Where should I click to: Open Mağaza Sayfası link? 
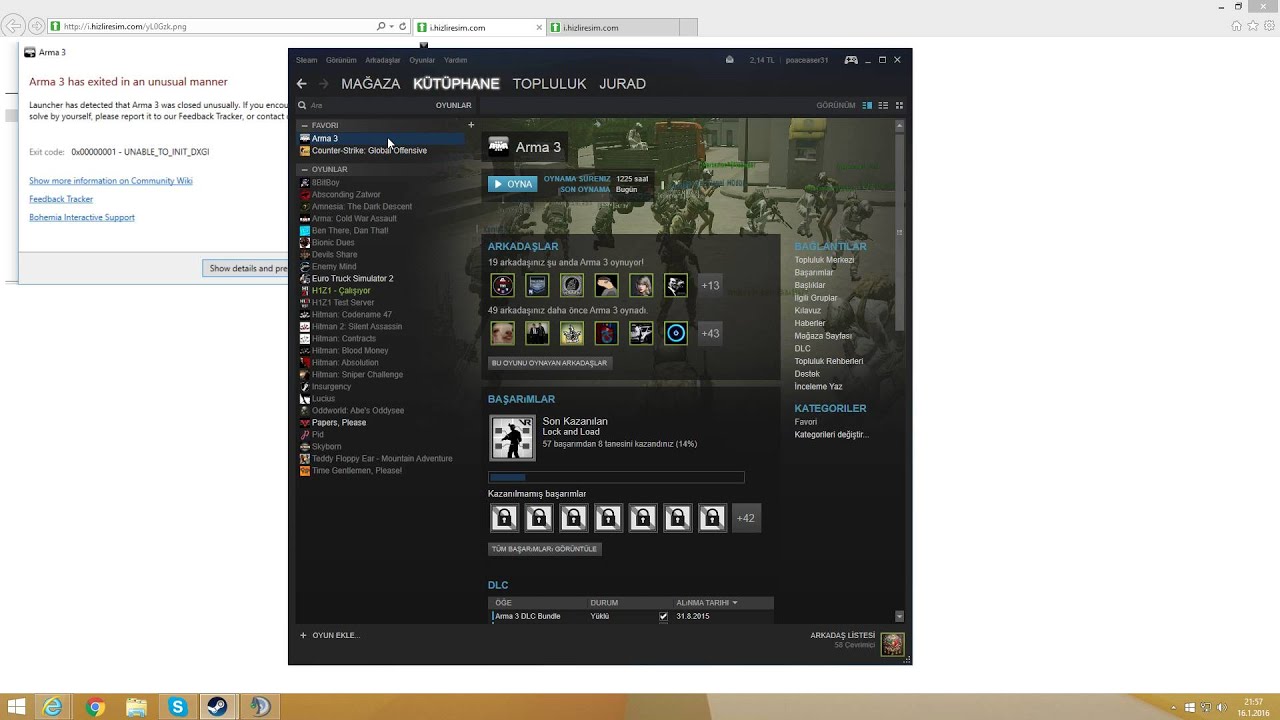pos(823,336)
